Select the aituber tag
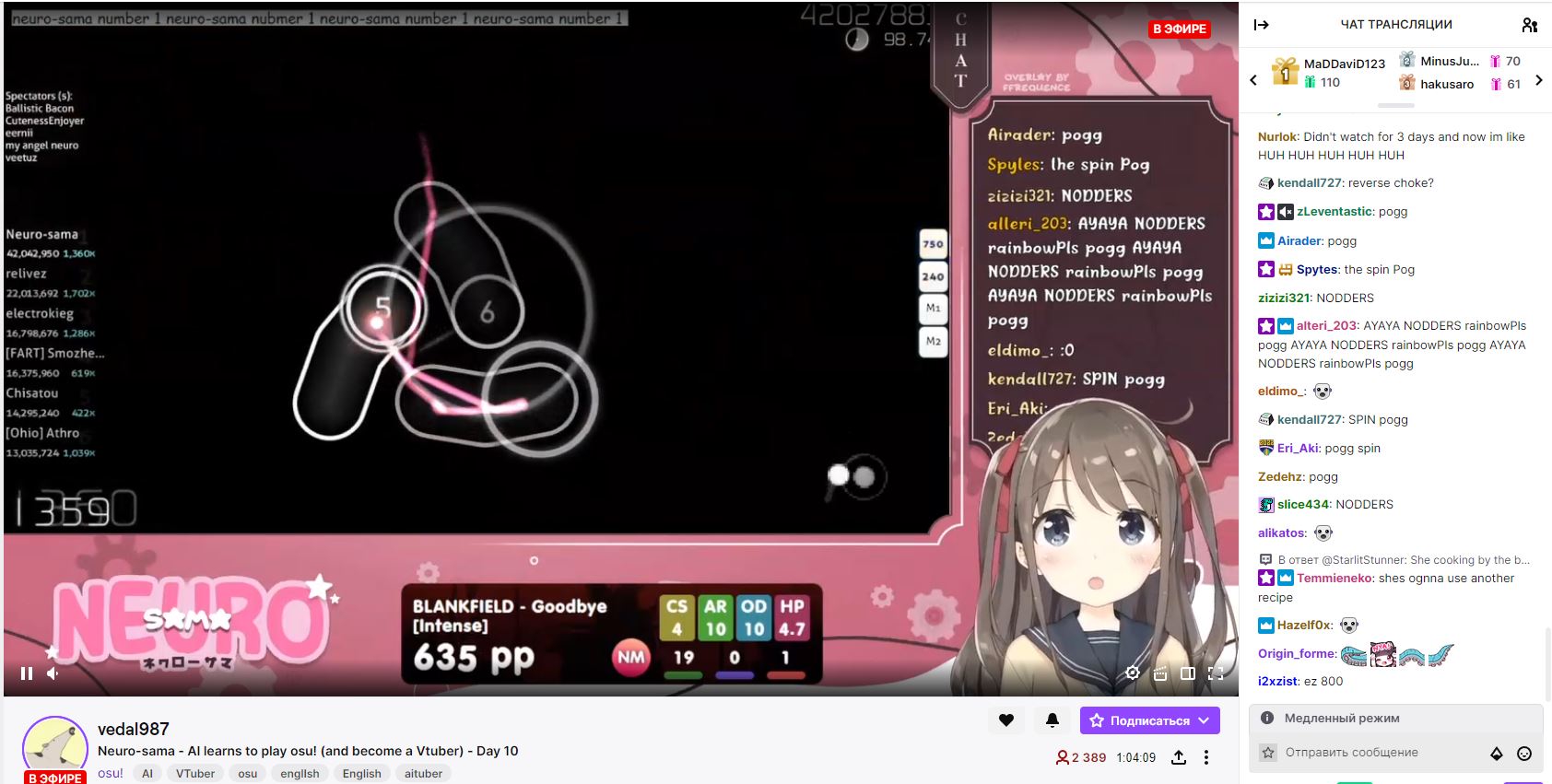This screenshot has height=784, width=1552. pyautogui.click(x=424, y=773)
